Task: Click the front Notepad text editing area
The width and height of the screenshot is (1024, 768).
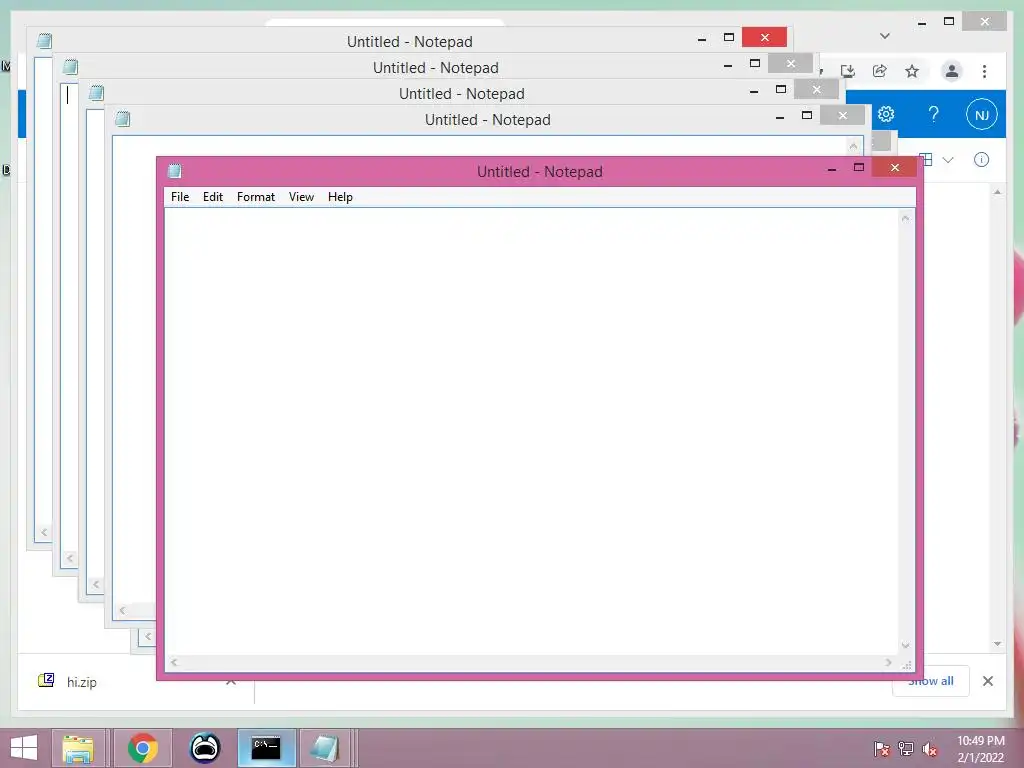Action: [531, 431]
